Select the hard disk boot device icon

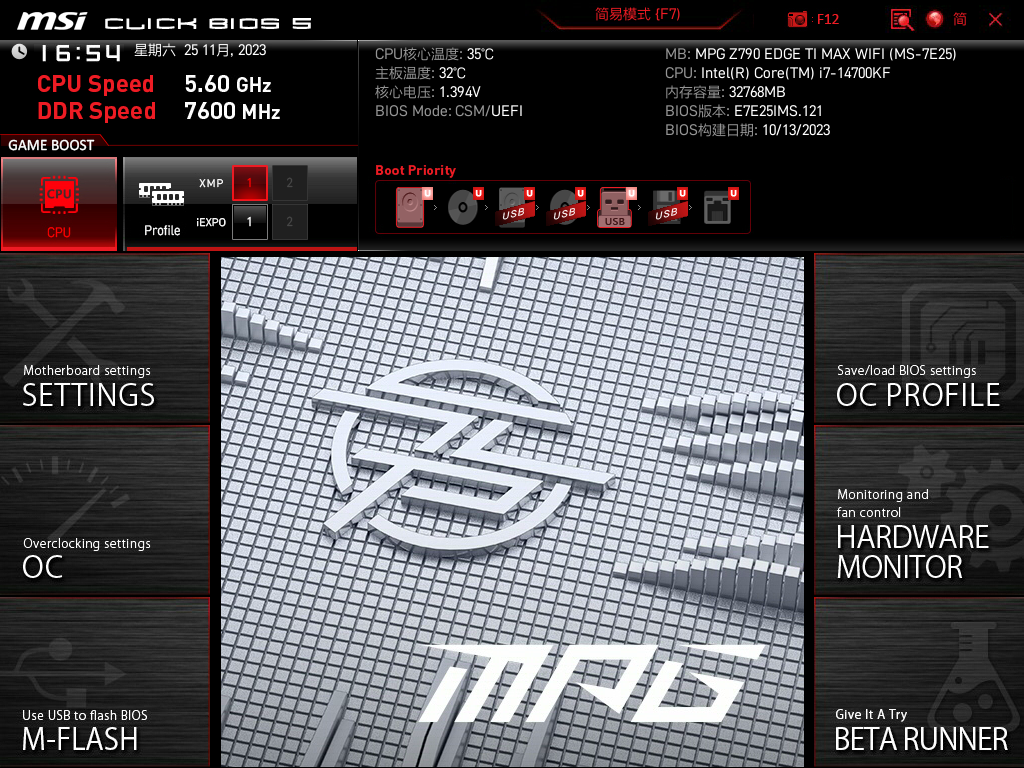(x=411, y=207)
